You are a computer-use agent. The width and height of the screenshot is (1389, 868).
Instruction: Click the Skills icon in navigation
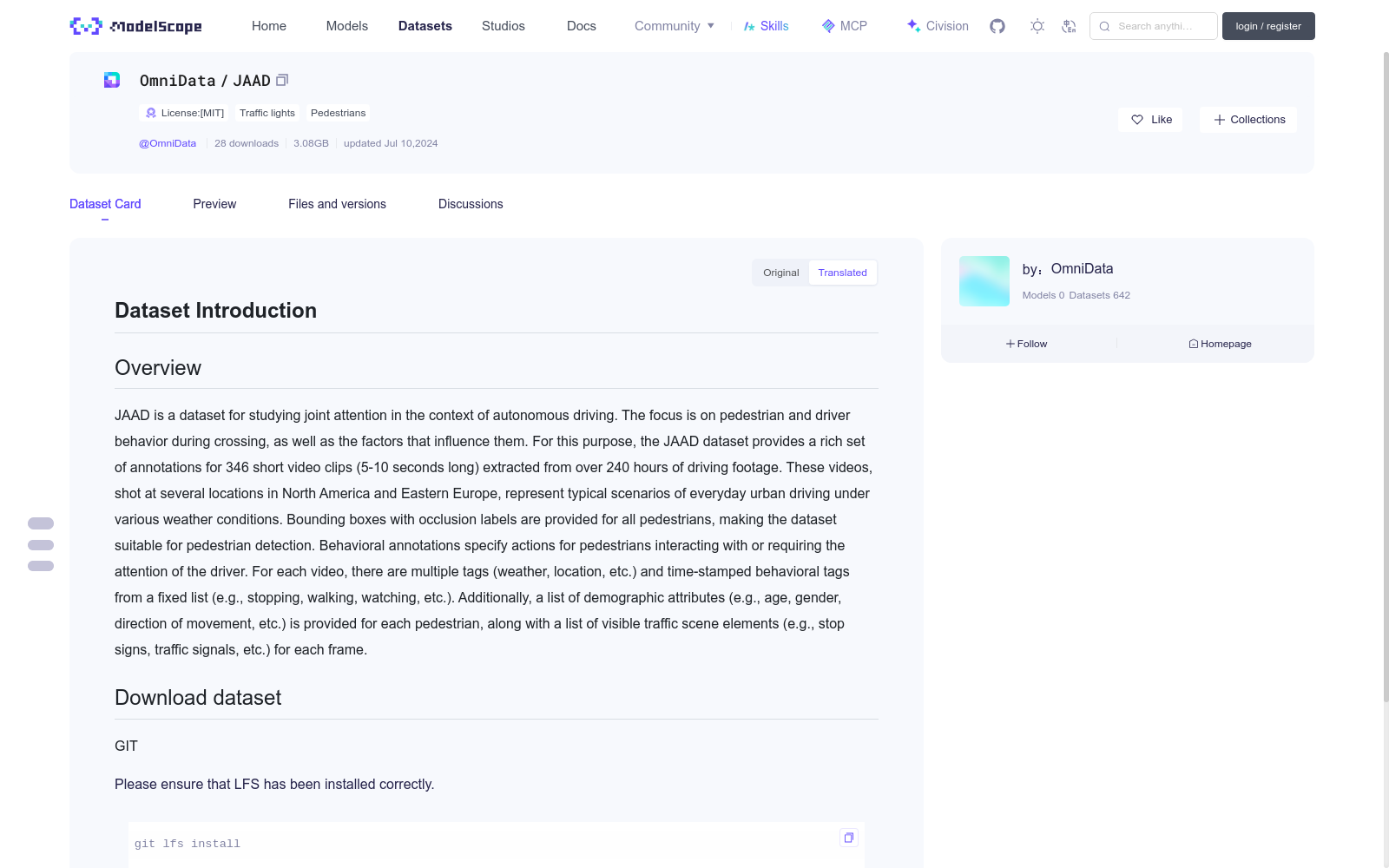point(749,26)
